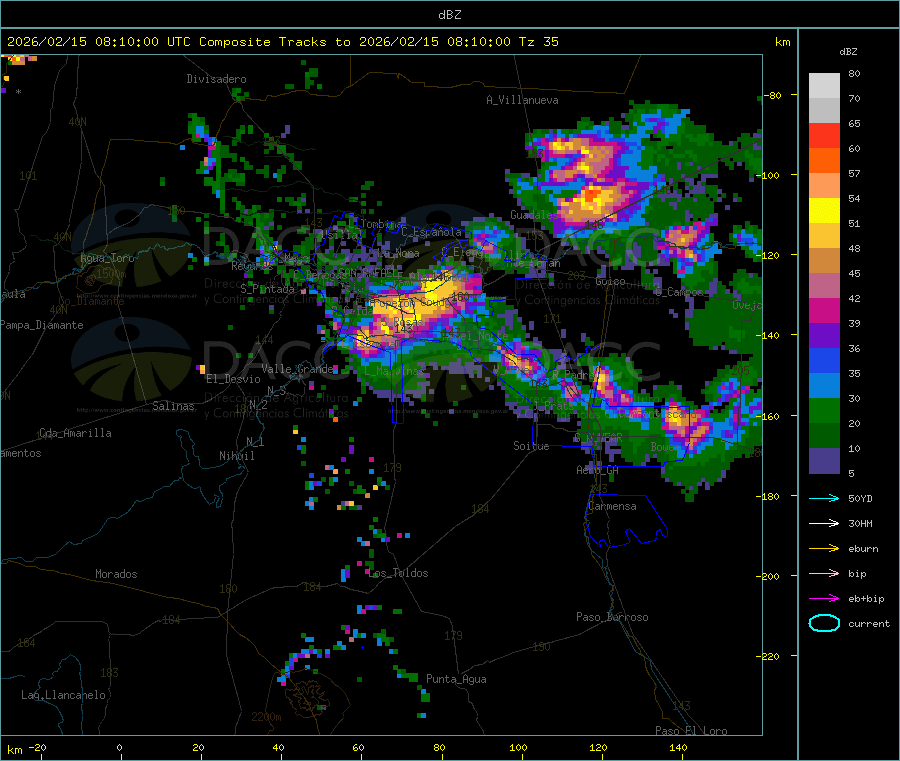The height and width of the screenshot is (761, 900).
Task: Click the 'Goico' map label
Action: pyautogui.click(x=610, y=282)
